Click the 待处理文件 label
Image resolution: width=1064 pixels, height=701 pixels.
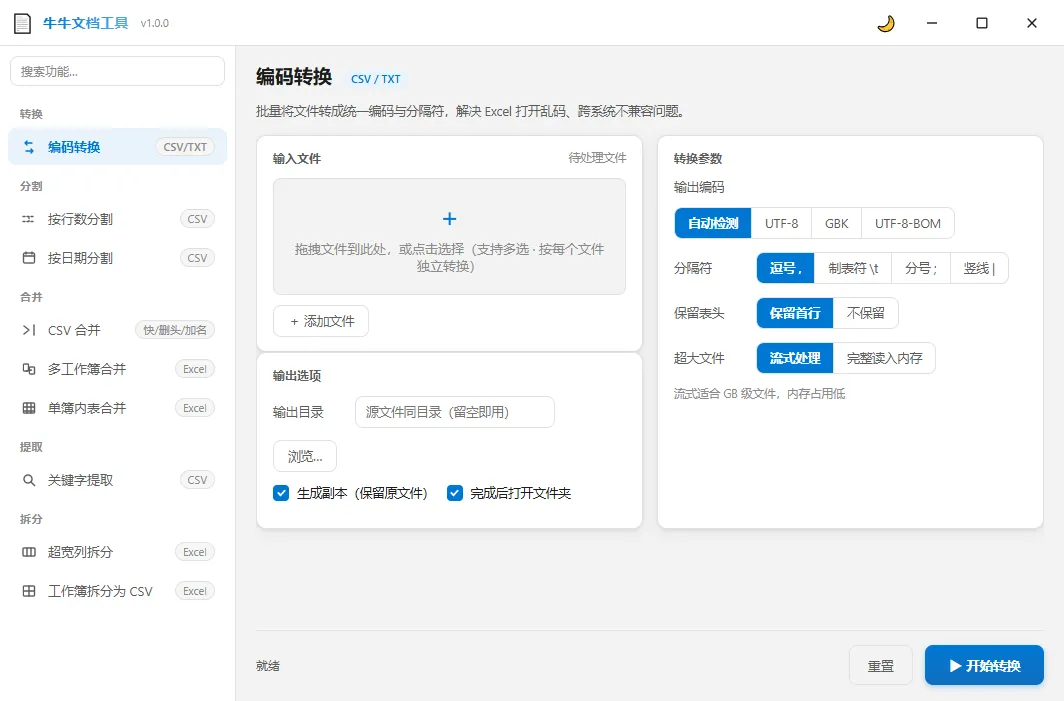(x=597, y=157)
